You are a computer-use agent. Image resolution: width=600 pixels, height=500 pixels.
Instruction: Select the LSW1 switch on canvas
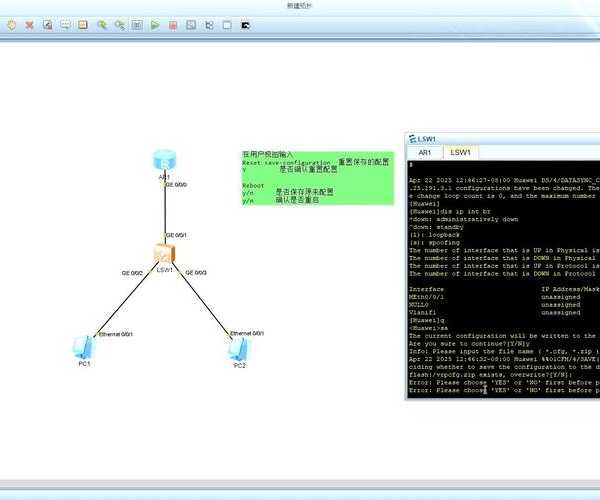tap(164, 255)
